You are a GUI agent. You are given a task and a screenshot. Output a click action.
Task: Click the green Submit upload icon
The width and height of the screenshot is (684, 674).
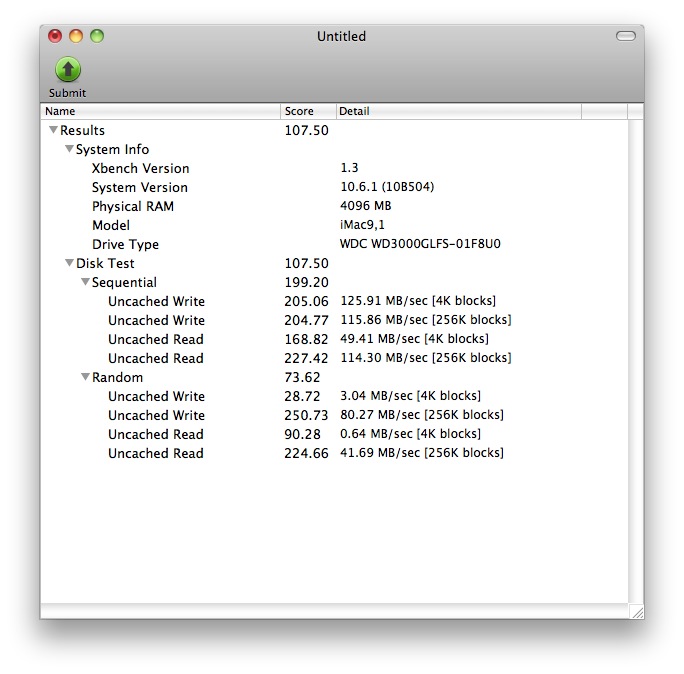(x=68, y=69)
